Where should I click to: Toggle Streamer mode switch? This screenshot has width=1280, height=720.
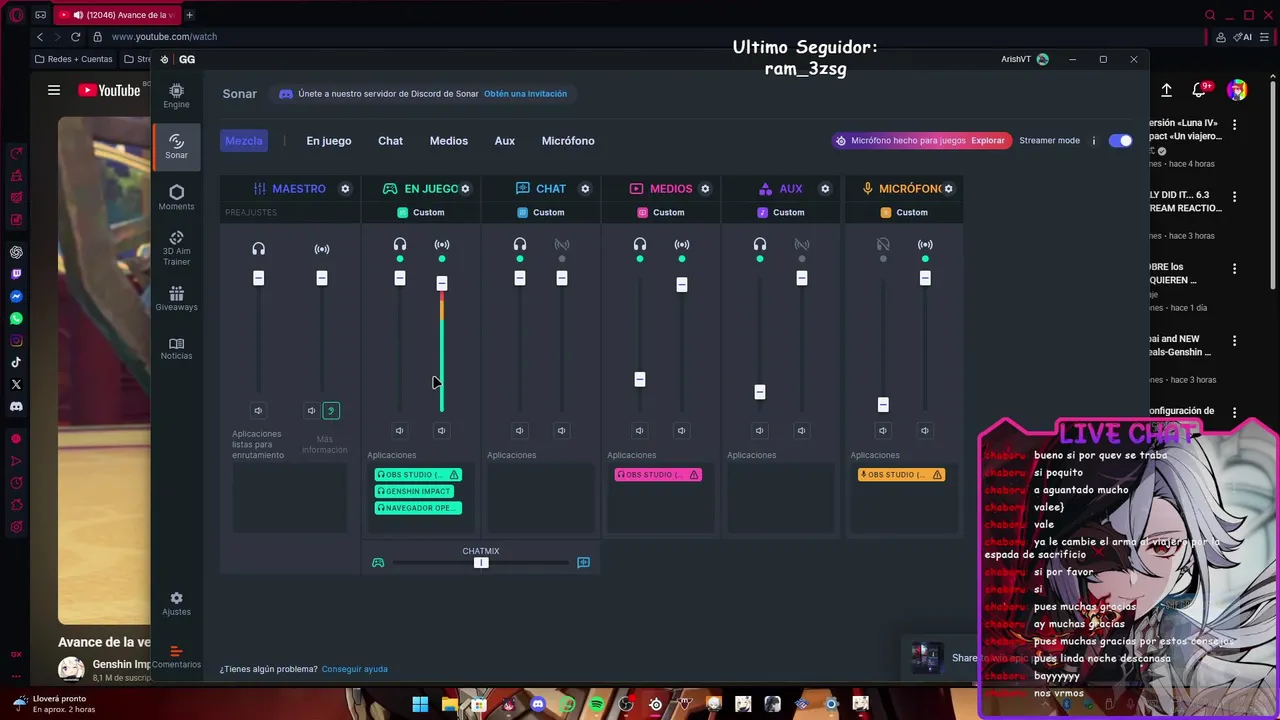coord(1121,141)
